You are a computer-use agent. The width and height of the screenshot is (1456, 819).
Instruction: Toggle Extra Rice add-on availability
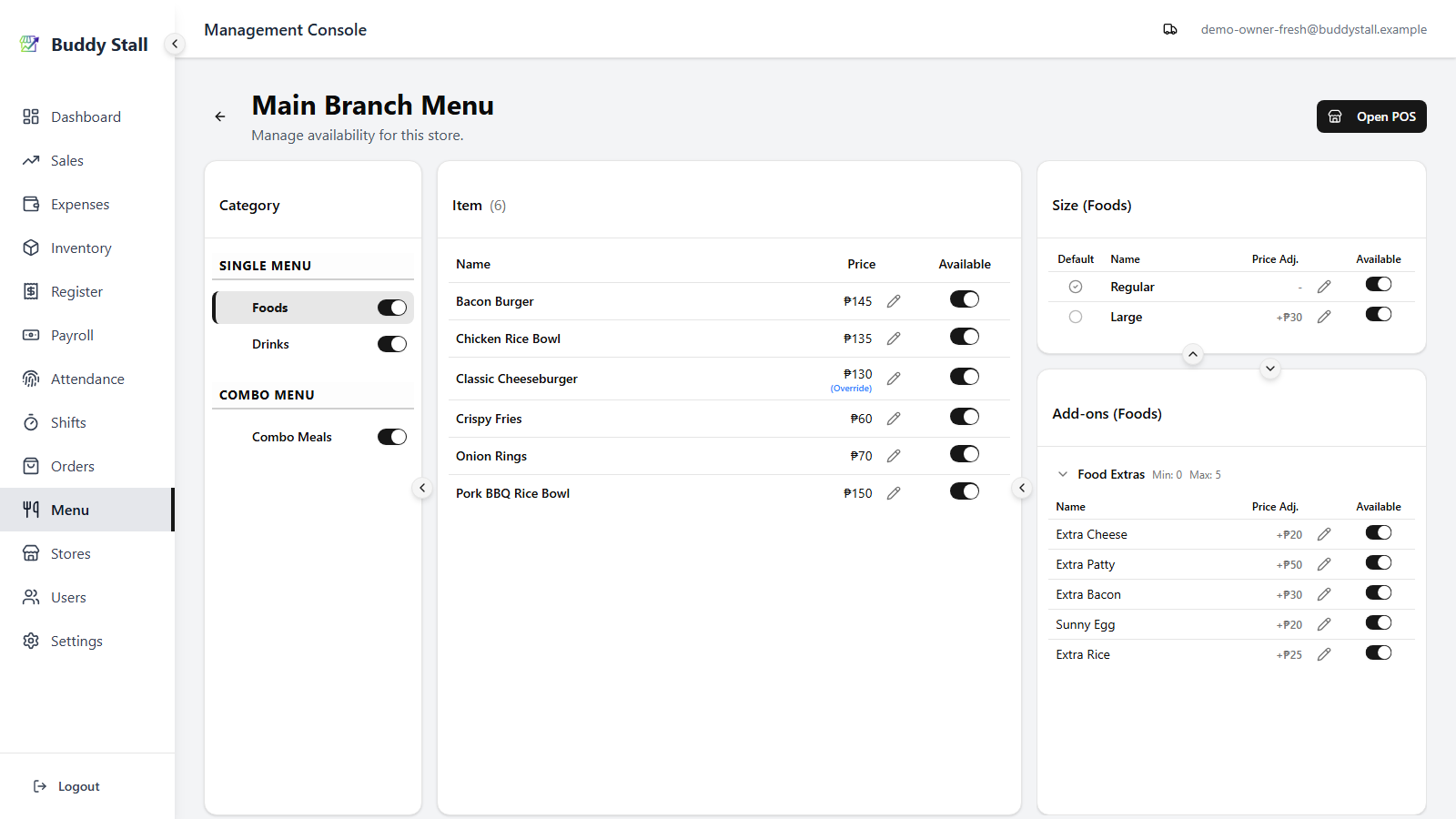pos(1379,652)
